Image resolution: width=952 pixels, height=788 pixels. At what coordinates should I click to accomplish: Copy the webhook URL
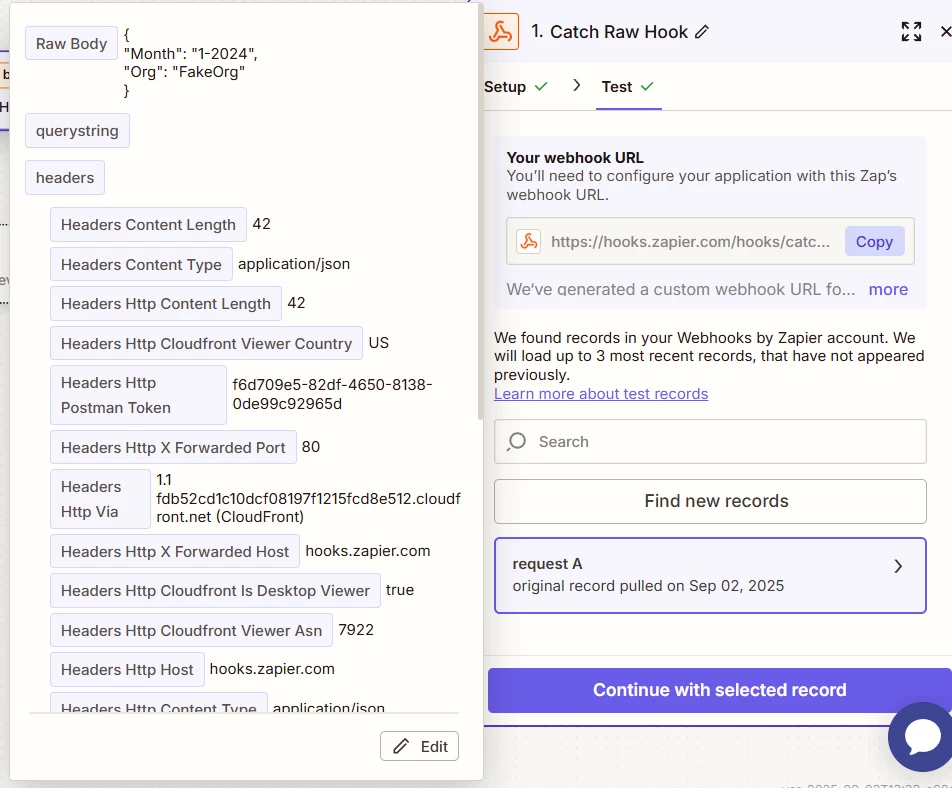874,242
